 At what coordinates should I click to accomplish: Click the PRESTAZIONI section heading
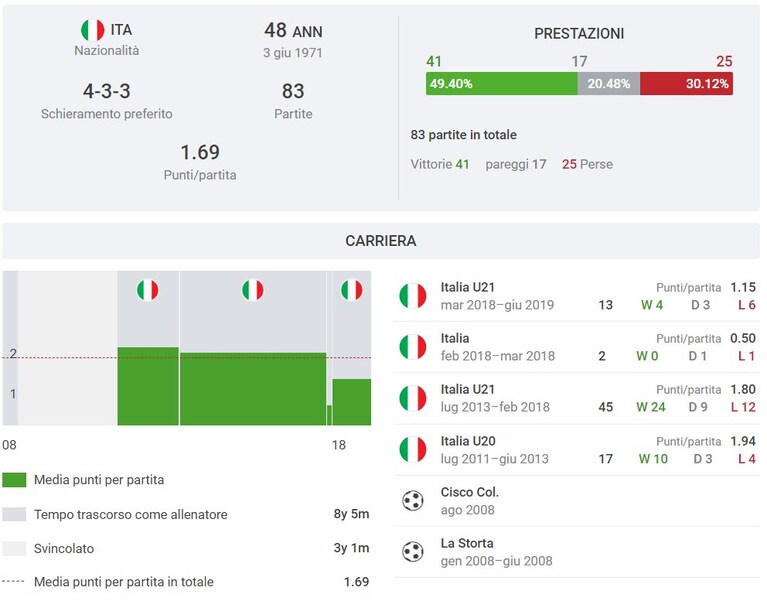click(579, 33)
